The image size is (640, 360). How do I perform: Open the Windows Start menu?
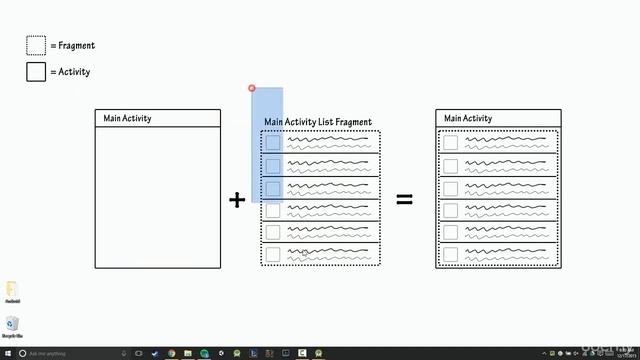click(x=7, y=353)
